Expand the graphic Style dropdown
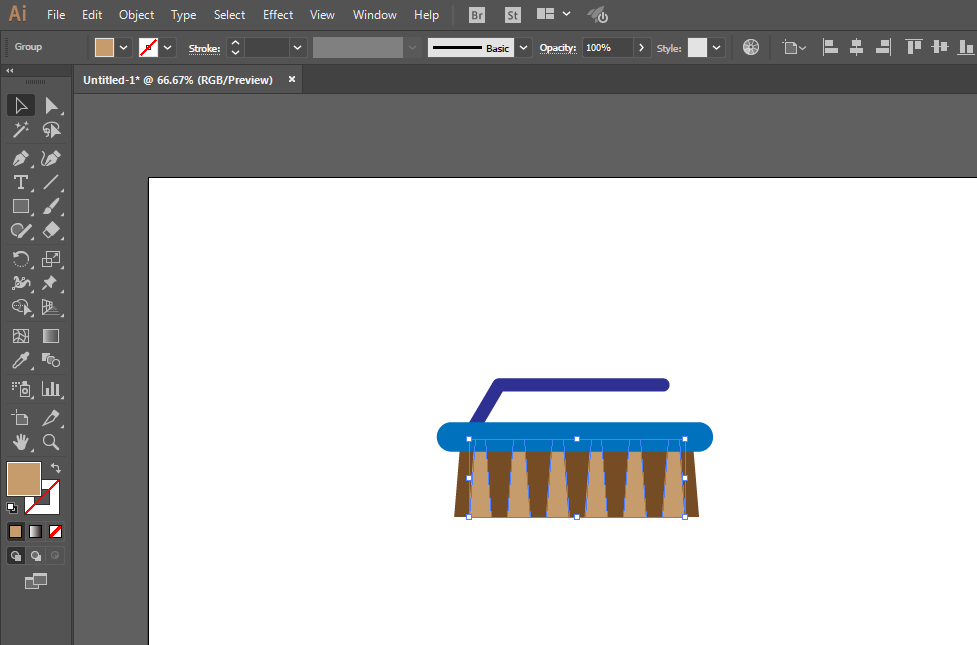Viewport: 977px width, 645px height. click(x=717, y=48)
